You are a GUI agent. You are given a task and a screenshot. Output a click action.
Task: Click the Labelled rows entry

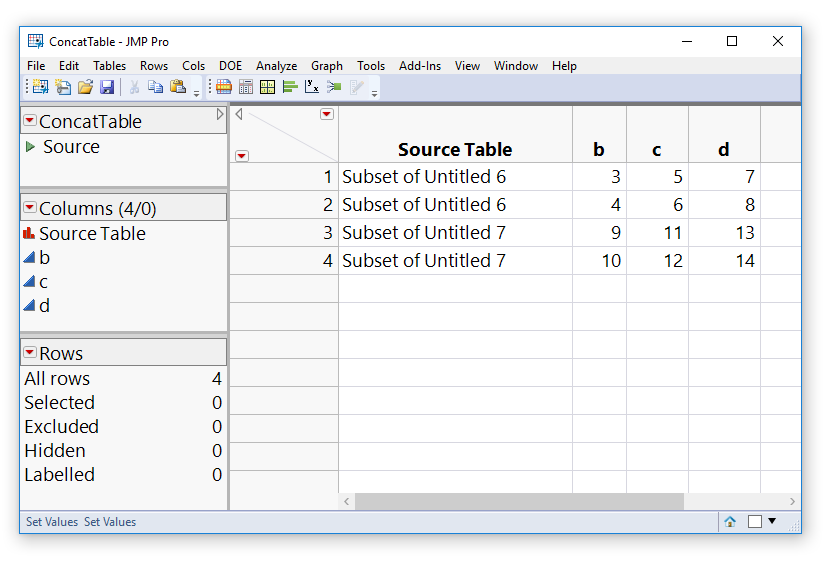pyautogui.click(x=123, y=474)
